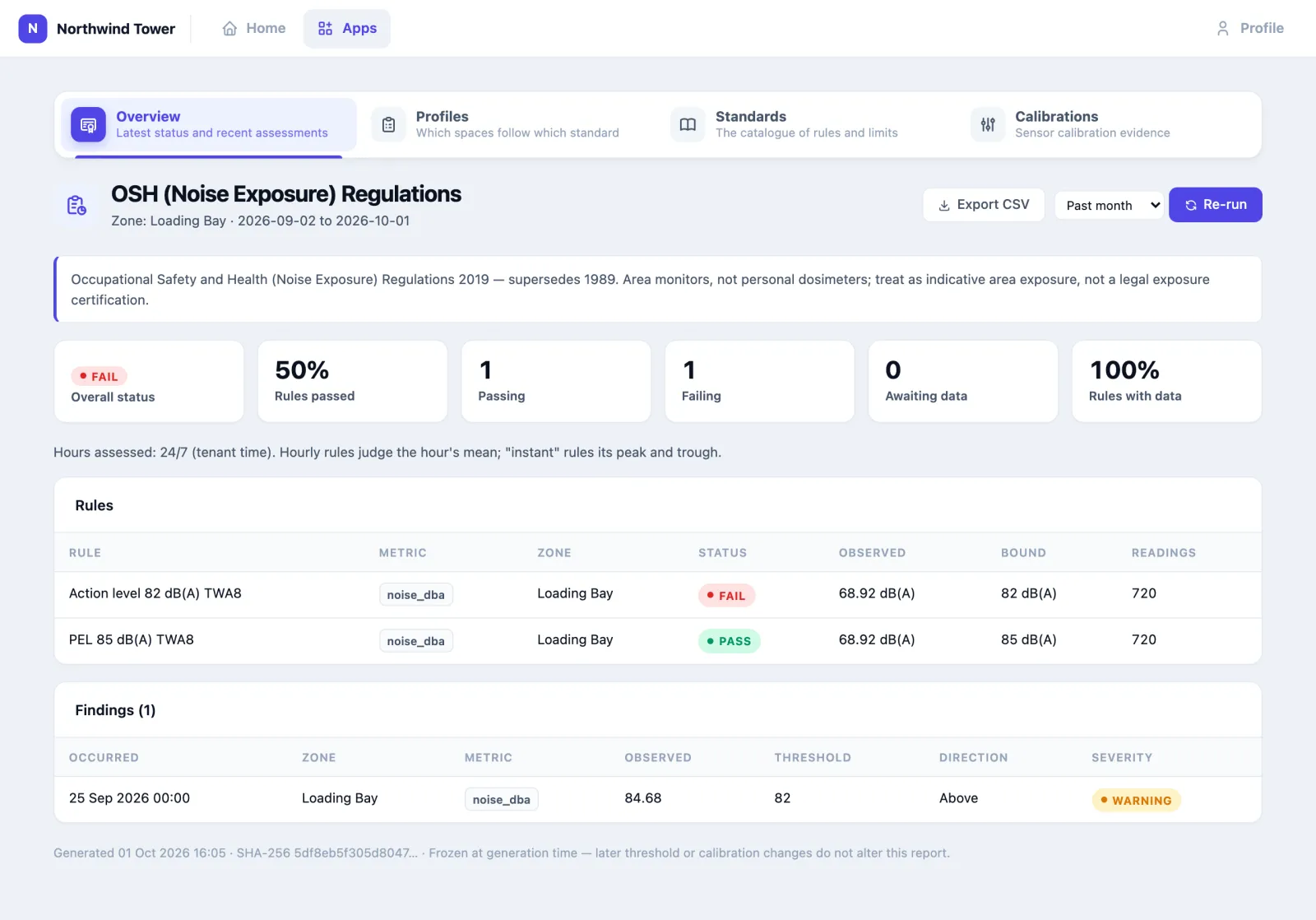Click the refresh icon in Re-run
The image size is (1316, 920).
coord(1191,206)
